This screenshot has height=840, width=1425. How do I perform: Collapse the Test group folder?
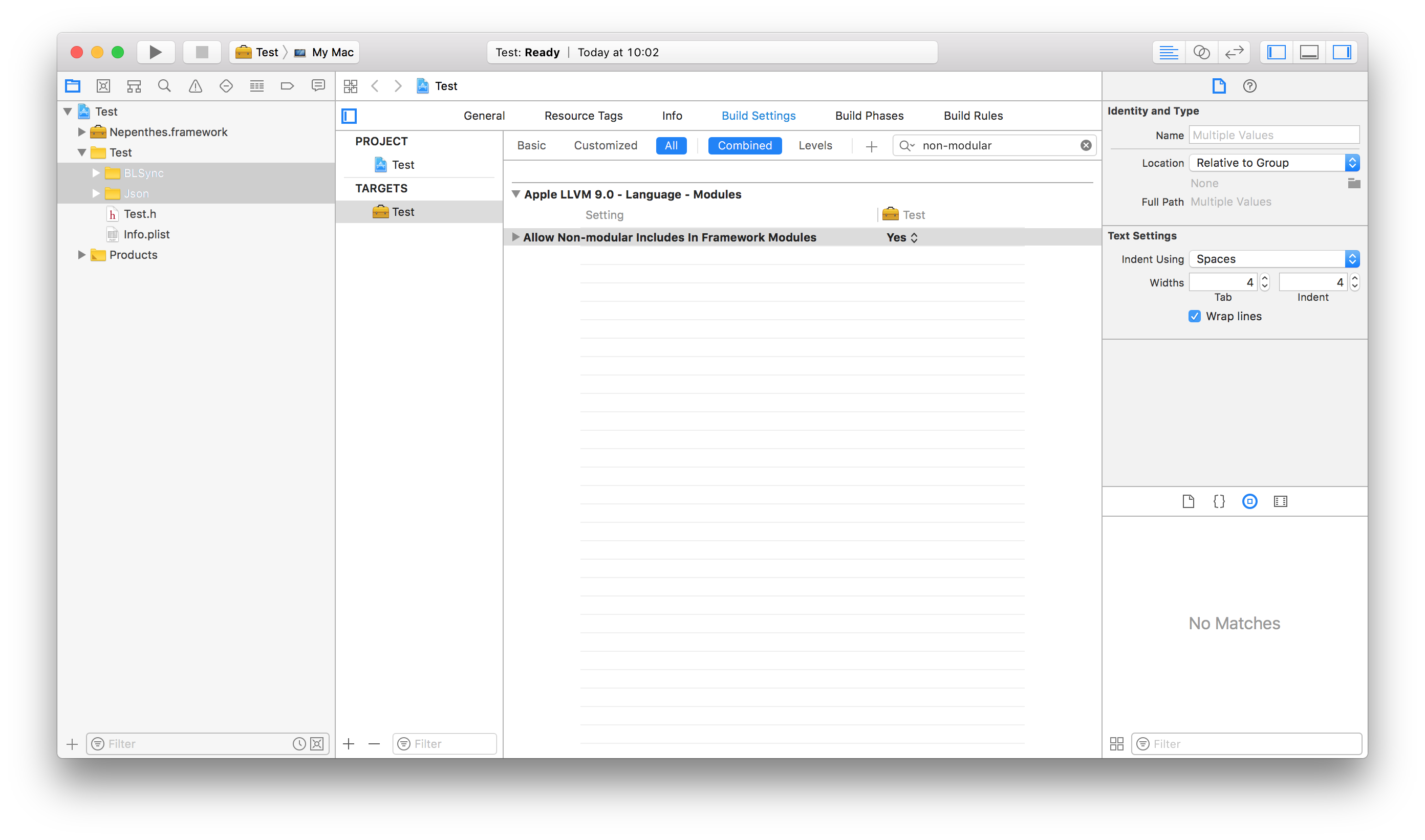point(82,152)
